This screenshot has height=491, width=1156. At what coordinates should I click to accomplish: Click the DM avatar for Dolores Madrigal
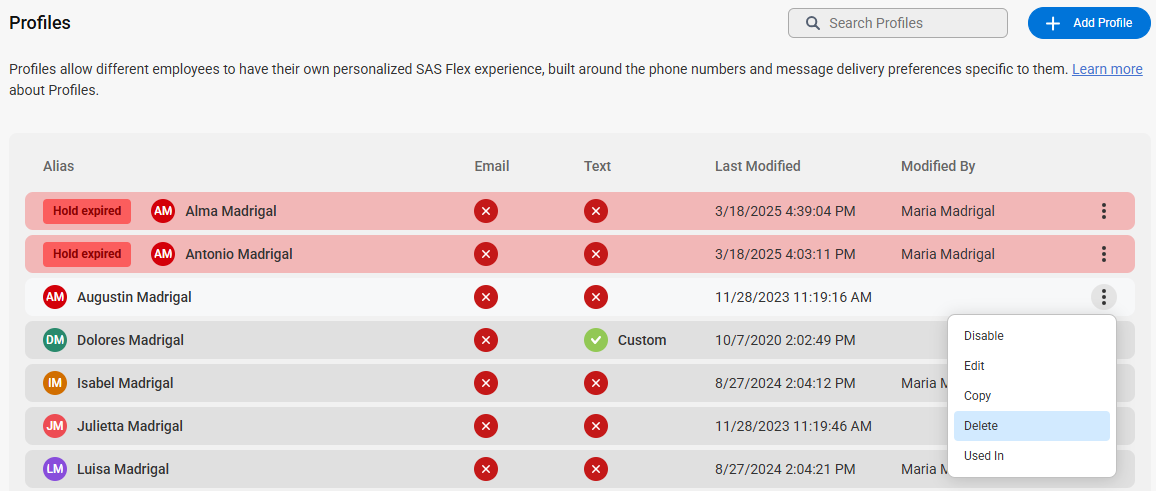click(x=55, y=340)
